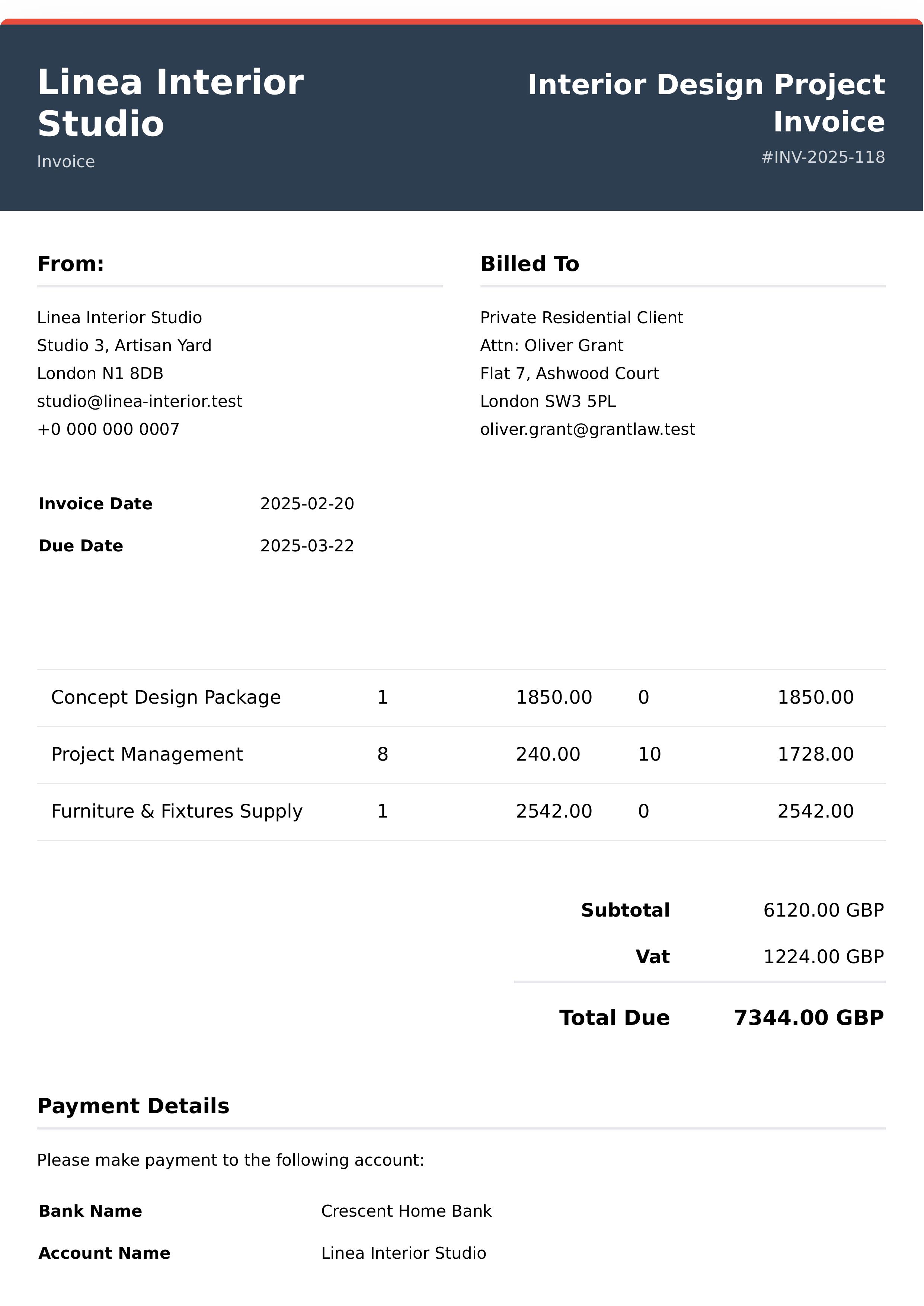
Task: Click the Vat amount 1224.00 GBP
Action: pyautogui.click(x=823, y=956)
